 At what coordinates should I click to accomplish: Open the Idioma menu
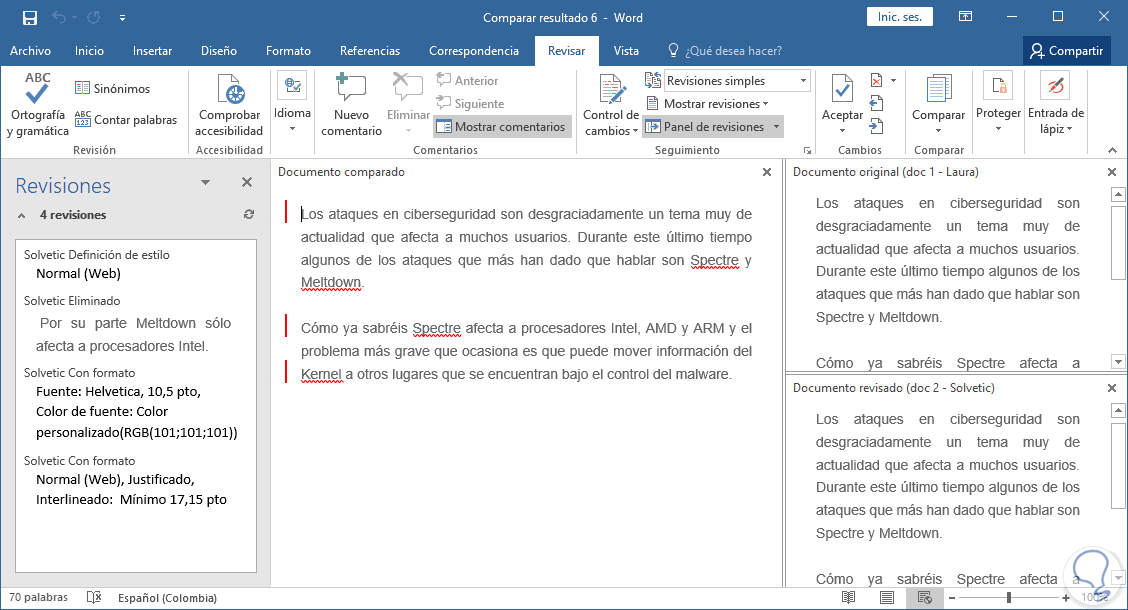(x=292, y=103)
